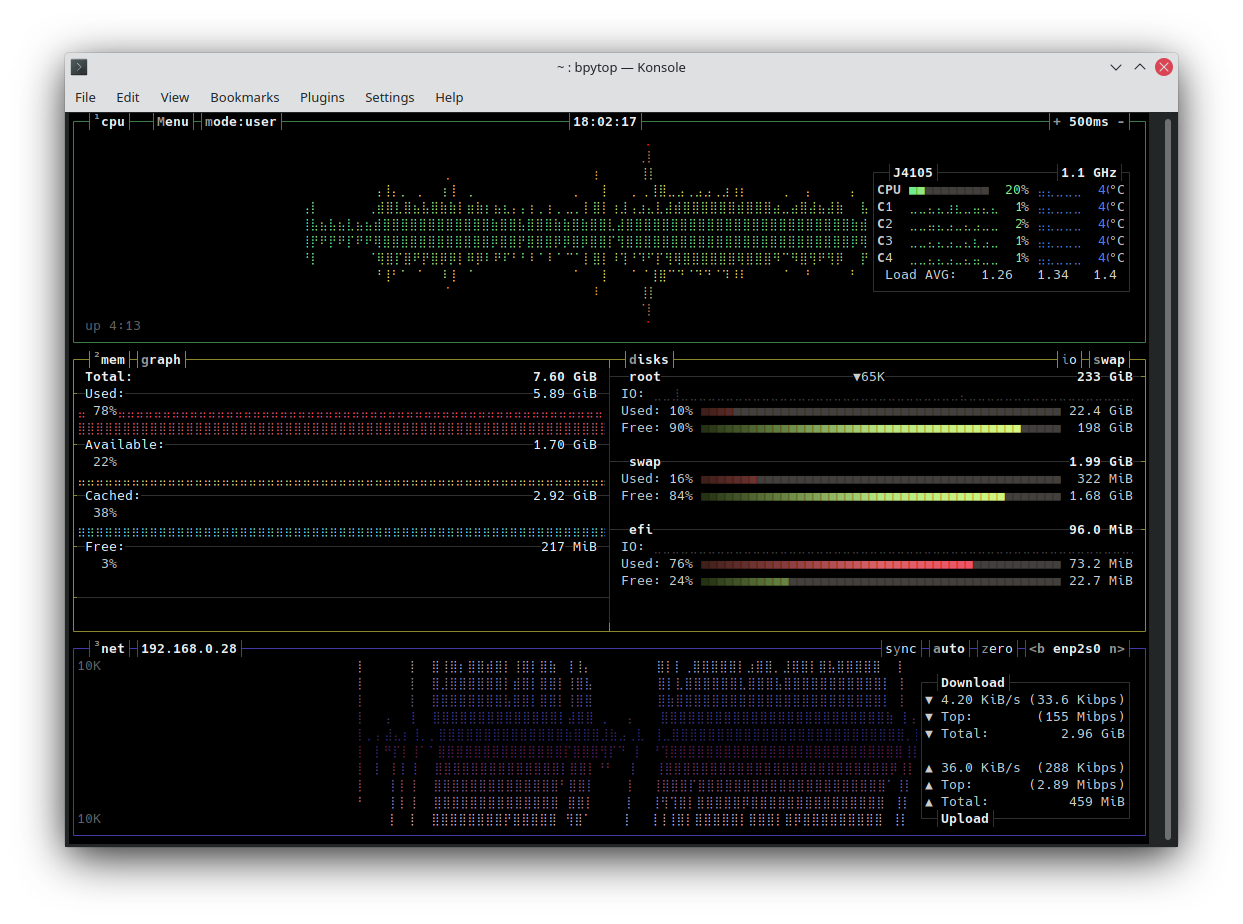
Task: Open the Plugins menu
Action: click(x=322, y=97)
